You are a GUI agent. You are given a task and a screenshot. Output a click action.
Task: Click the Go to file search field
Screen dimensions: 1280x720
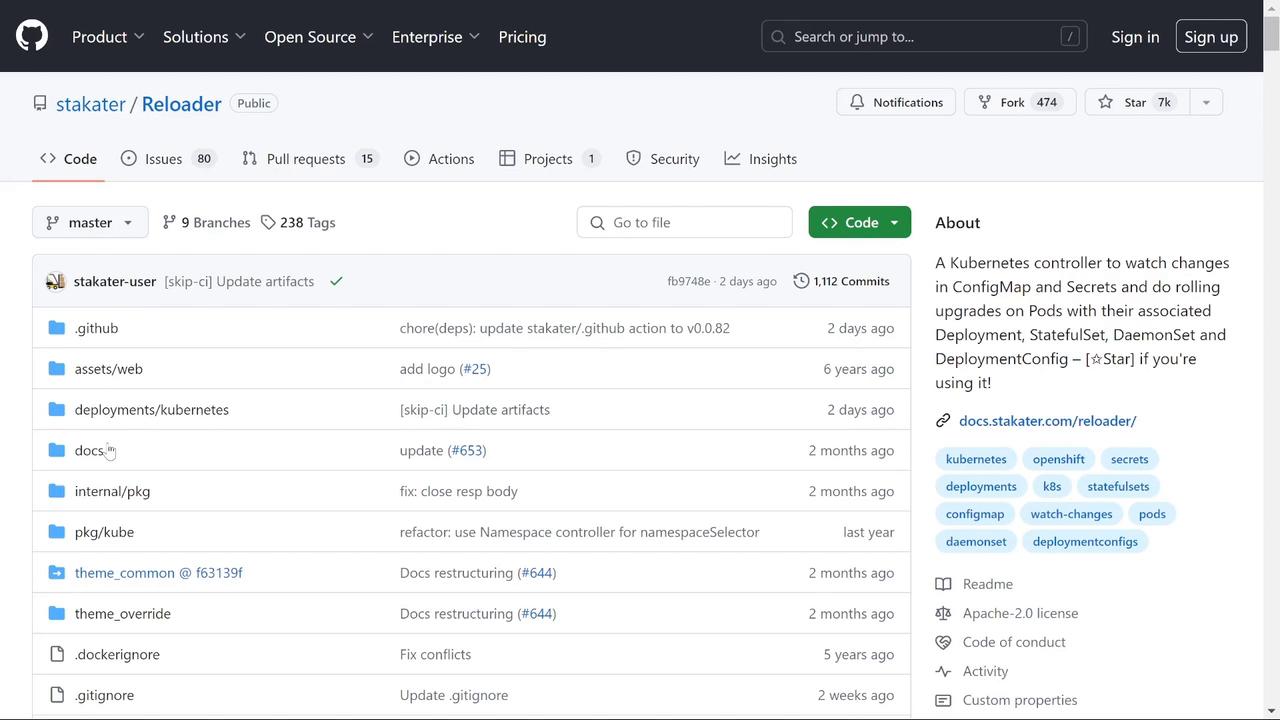[685, 222]
